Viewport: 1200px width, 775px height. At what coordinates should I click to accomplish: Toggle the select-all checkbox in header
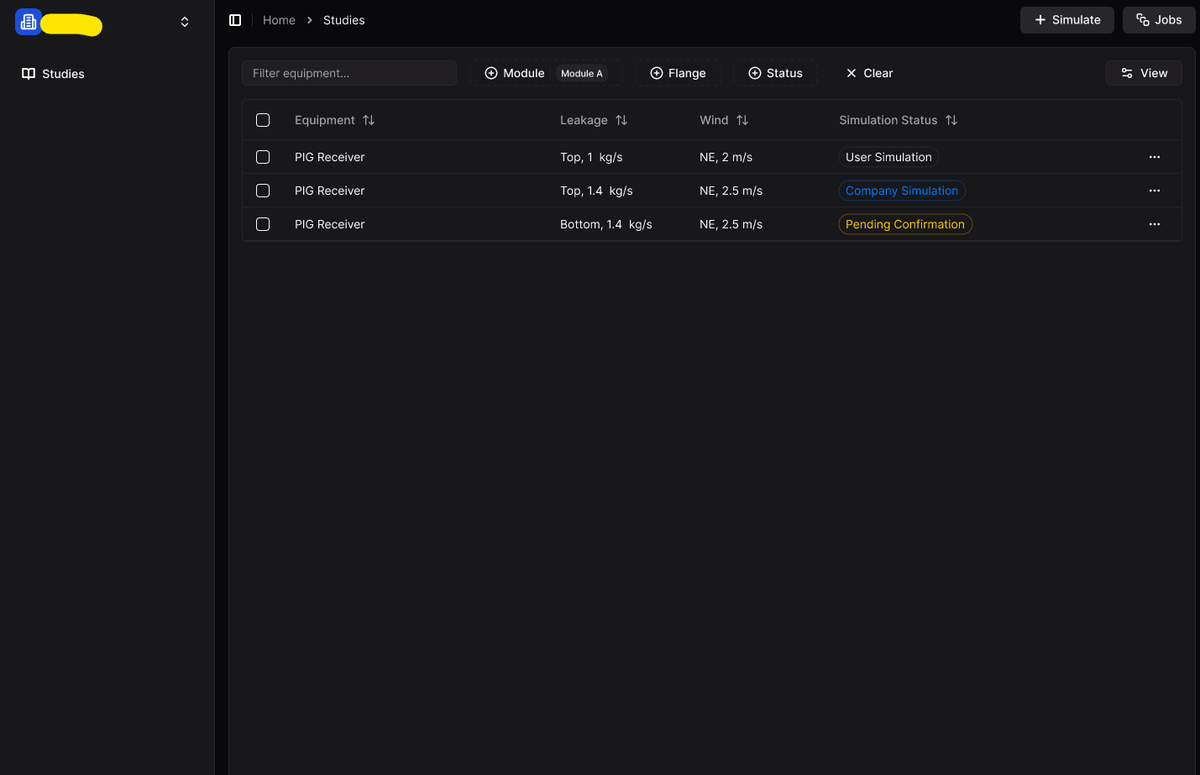263,120
